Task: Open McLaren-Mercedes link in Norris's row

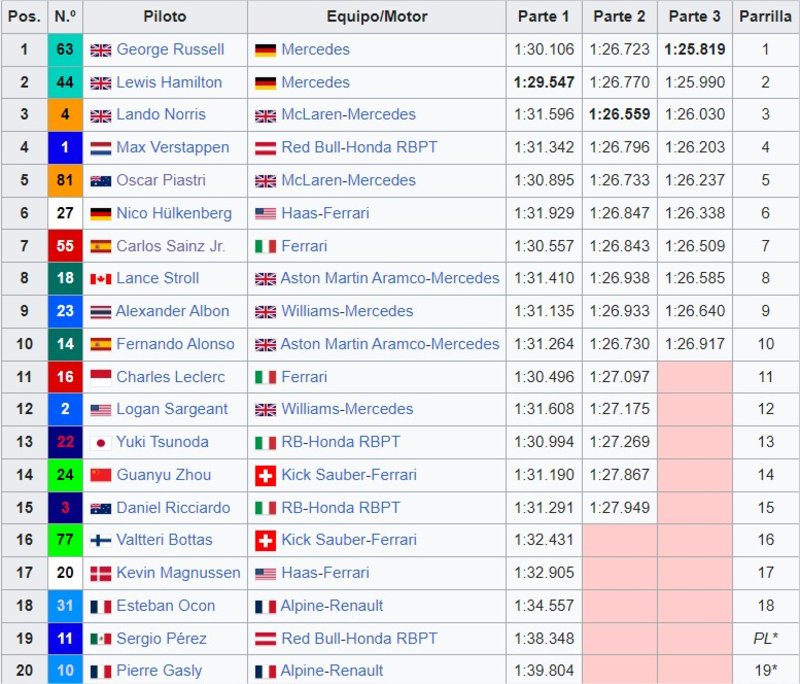Action: [x=348, y=114]
